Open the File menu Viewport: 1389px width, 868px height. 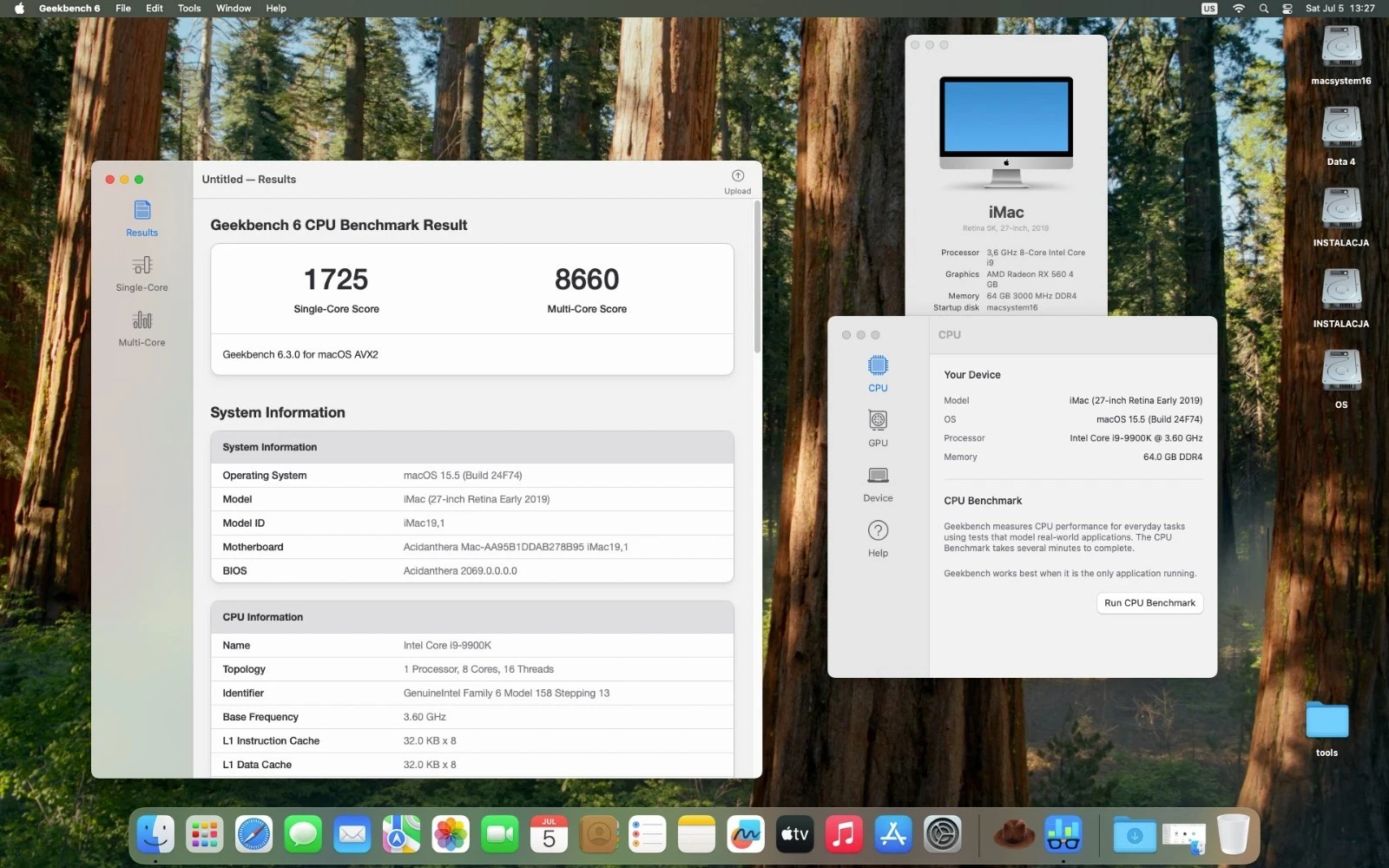(123, 8)
